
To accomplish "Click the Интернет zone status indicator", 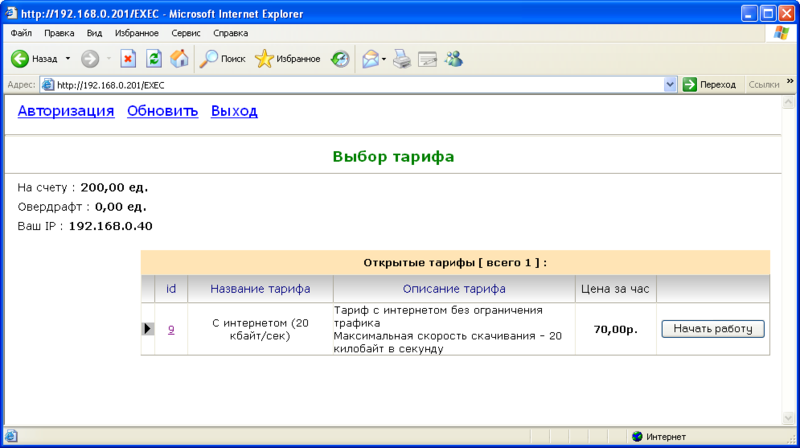I will (x=659, y=437).
